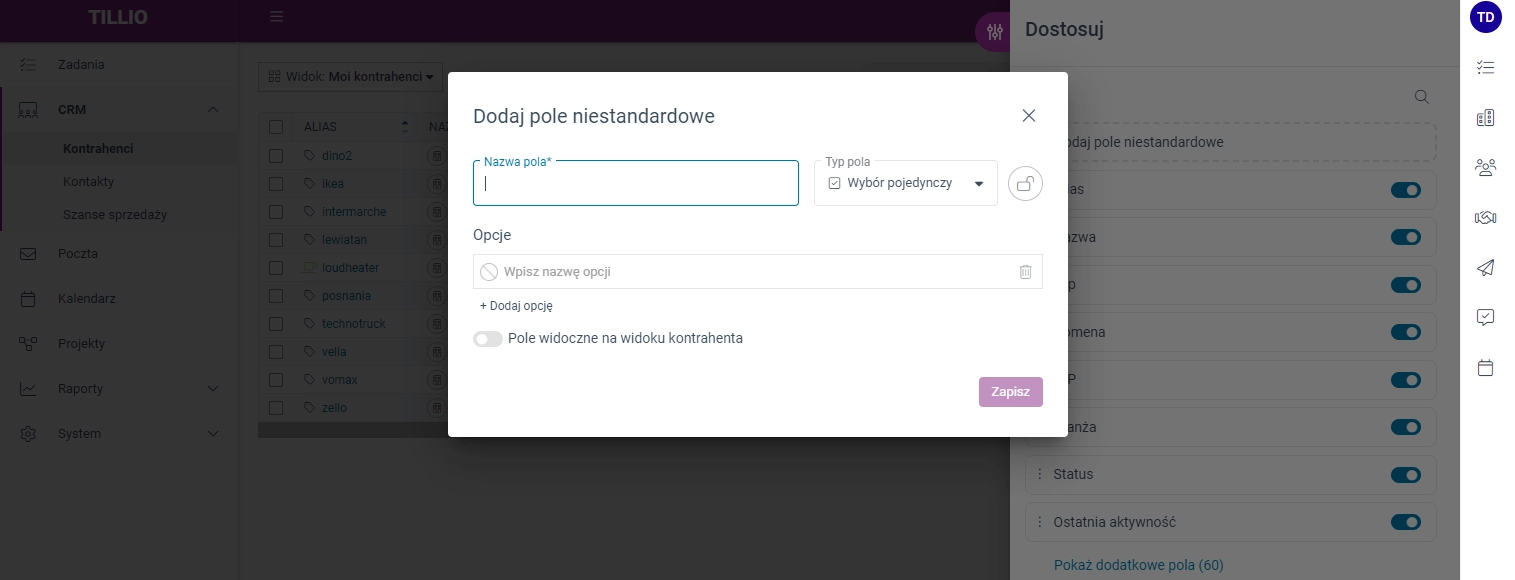Open the calendar icon in right rail
This screenshot has height=580, width=1515.
[1486, 368]
